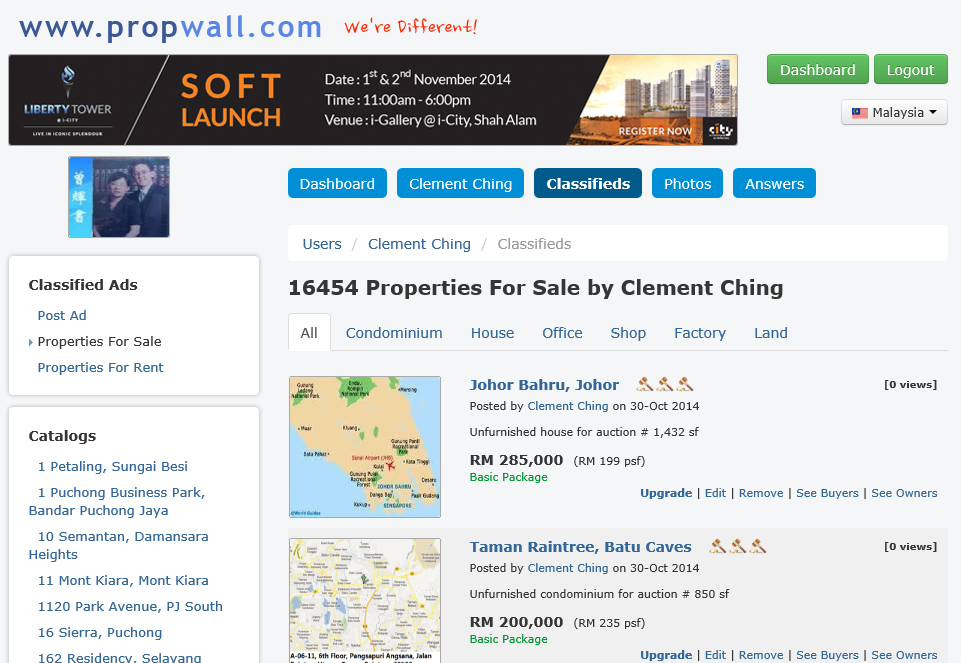Open the Malaysia country dropdown
The width and height of the screenshot is (961, 663).
tap(894, 112)
